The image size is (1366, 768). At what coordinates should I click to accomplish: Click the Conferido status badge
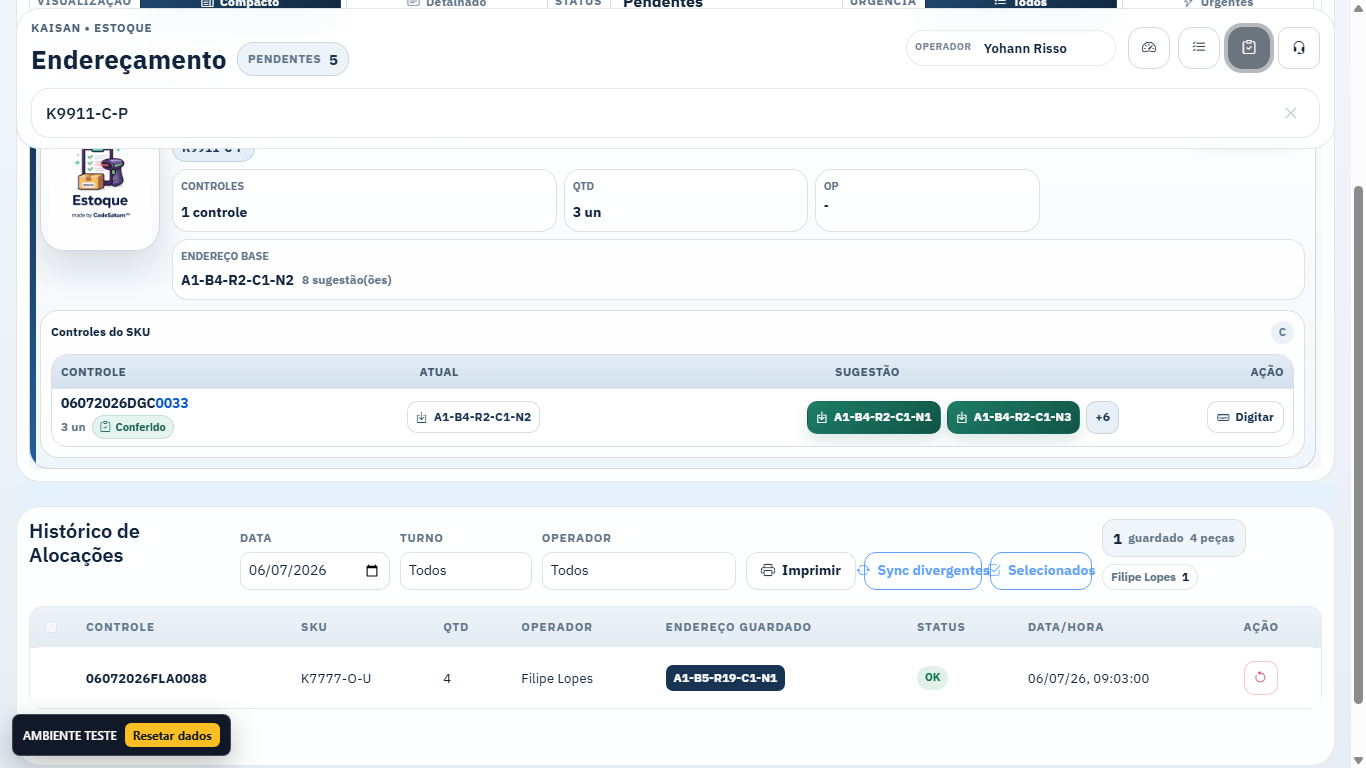(133, 427)
